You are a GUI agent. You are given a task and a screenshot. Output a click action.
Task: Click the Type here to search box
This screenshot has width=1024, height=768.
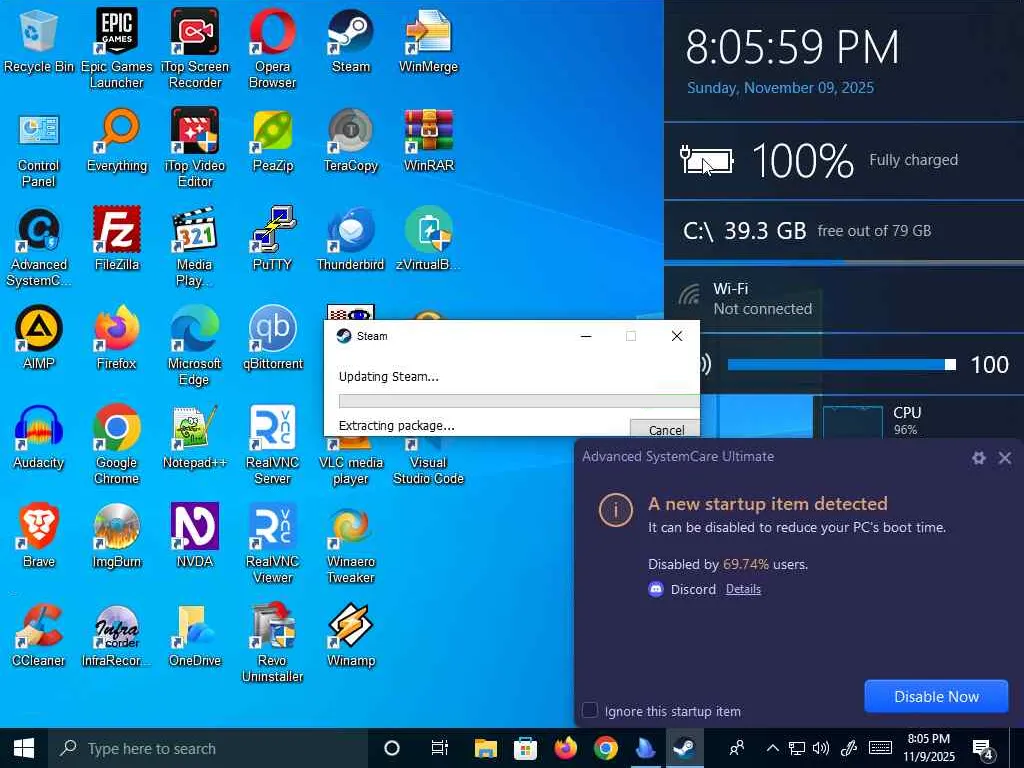208,748
